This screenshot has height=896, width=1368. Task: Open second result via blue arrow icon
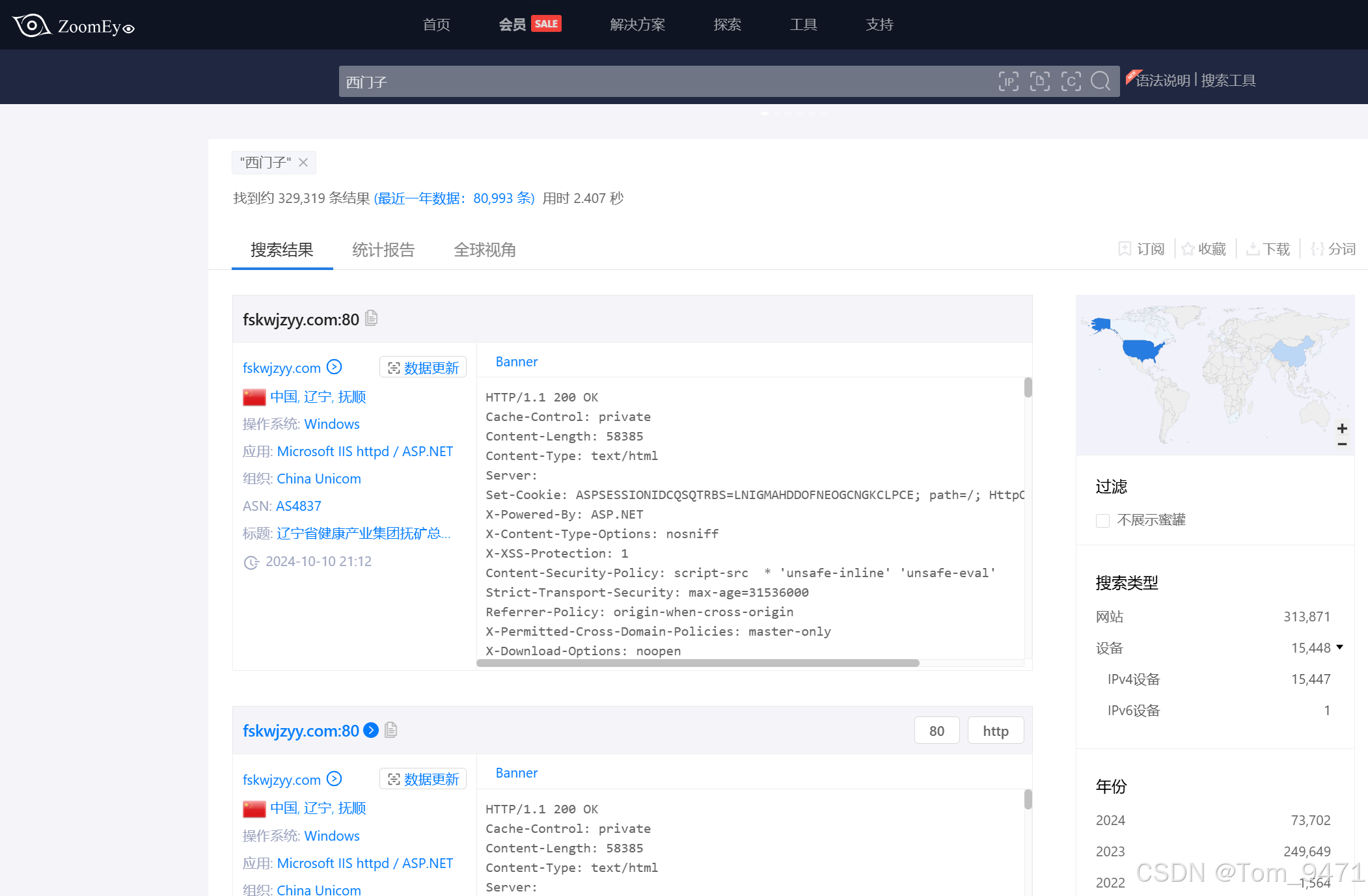pyautogui.click(x=371, y=730)
